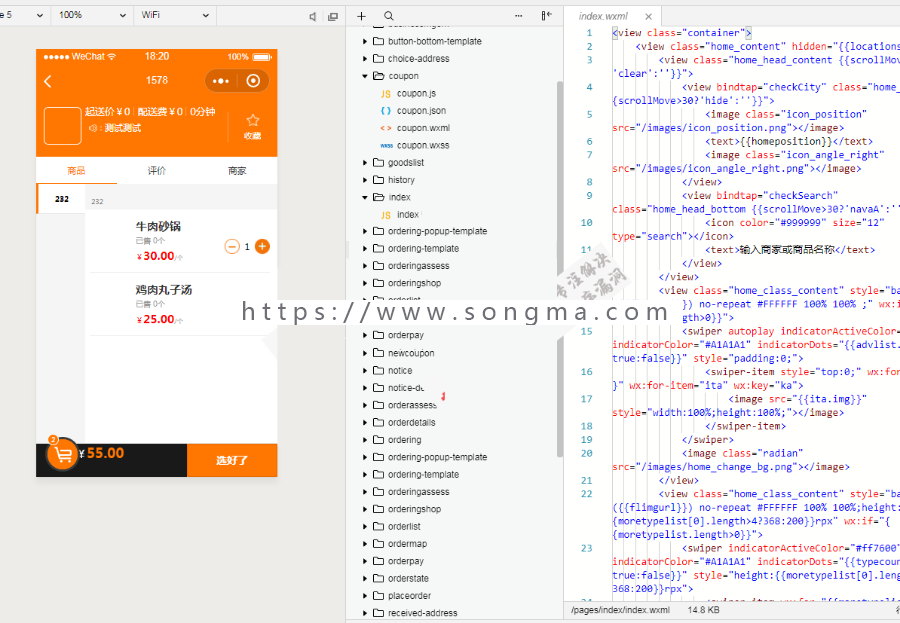Screen dimensions: 900x623
Task: Expand the history folder
Action: pos(364,180)
